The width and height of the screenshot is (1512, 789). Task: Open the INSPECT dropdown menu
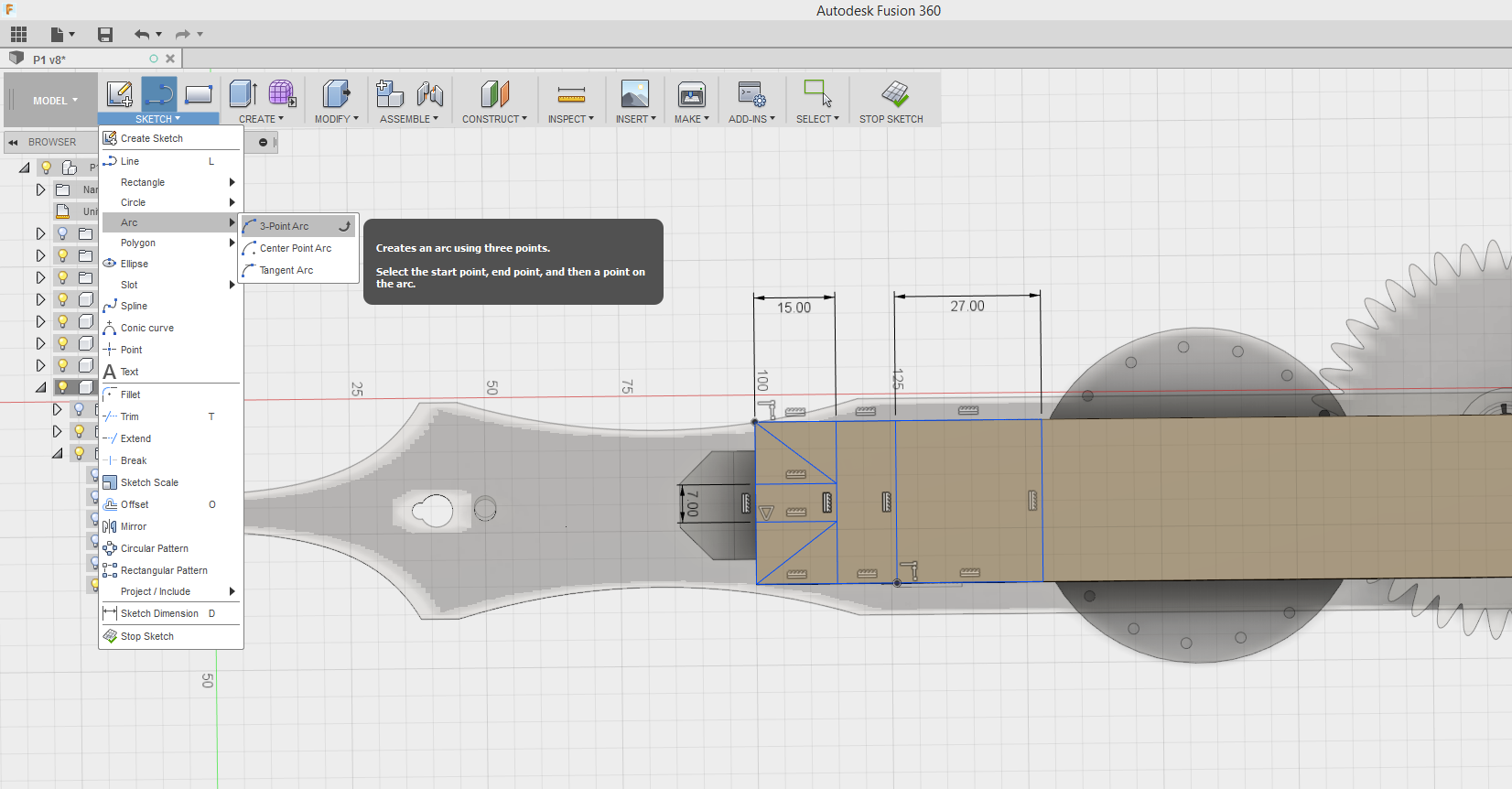click(x=571, y=119)
